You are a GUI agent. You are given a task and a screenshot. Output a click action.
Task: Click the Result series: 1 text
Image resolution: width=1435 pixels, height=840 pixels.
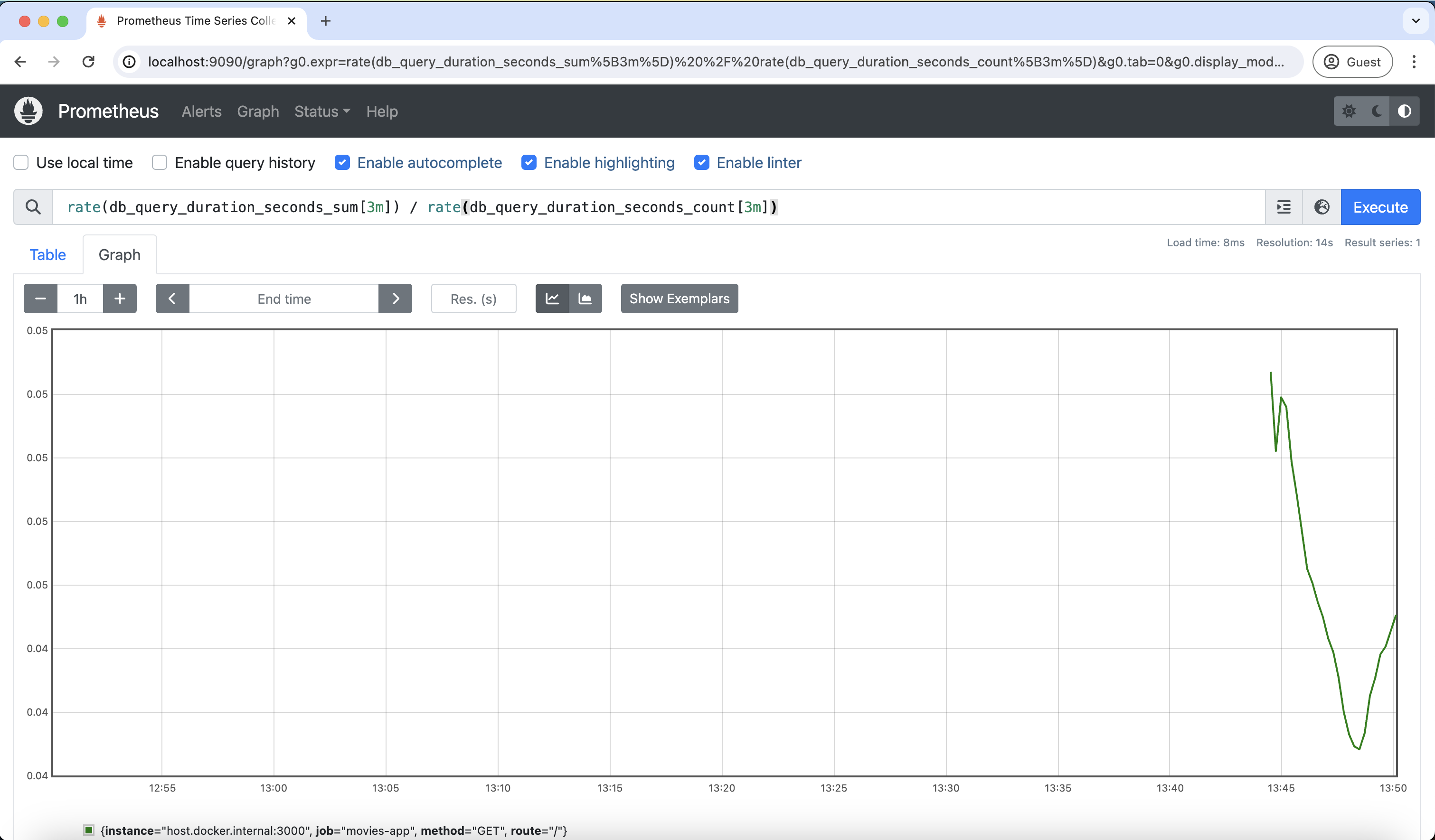click(1382, 243)
